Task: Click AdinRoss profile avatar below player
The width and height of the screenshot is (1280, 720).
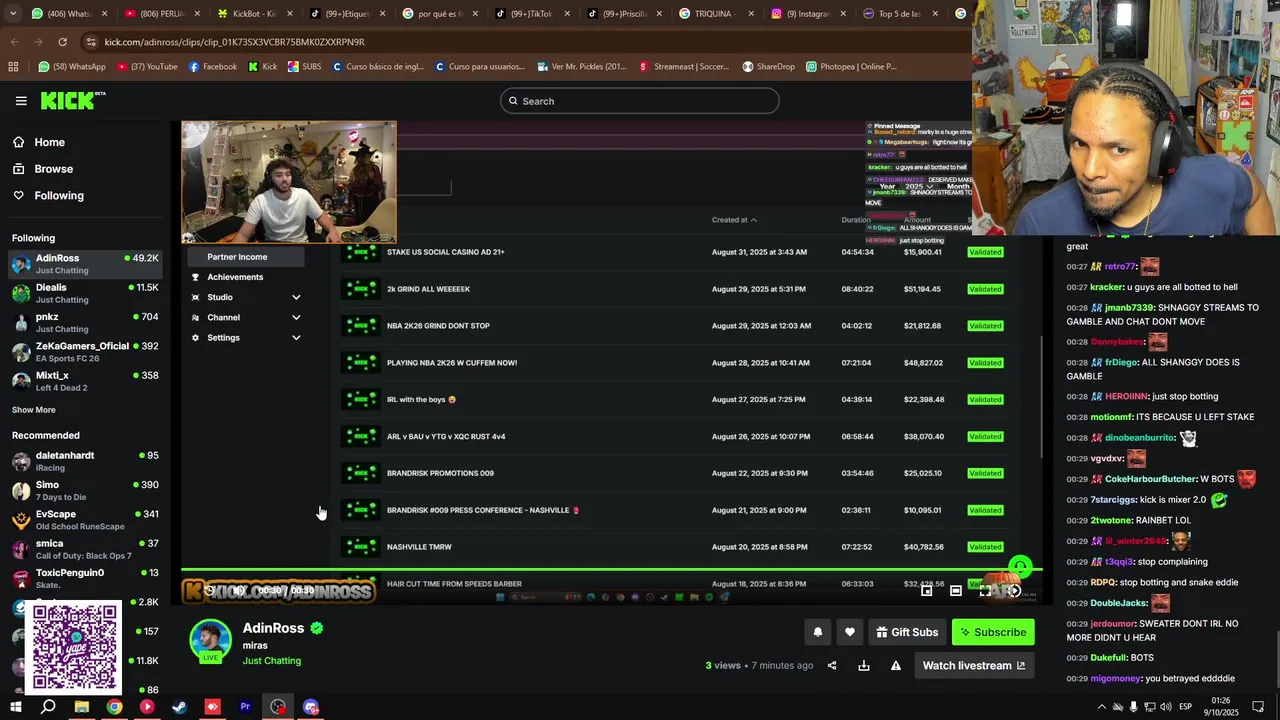Action: coord(210,641)
